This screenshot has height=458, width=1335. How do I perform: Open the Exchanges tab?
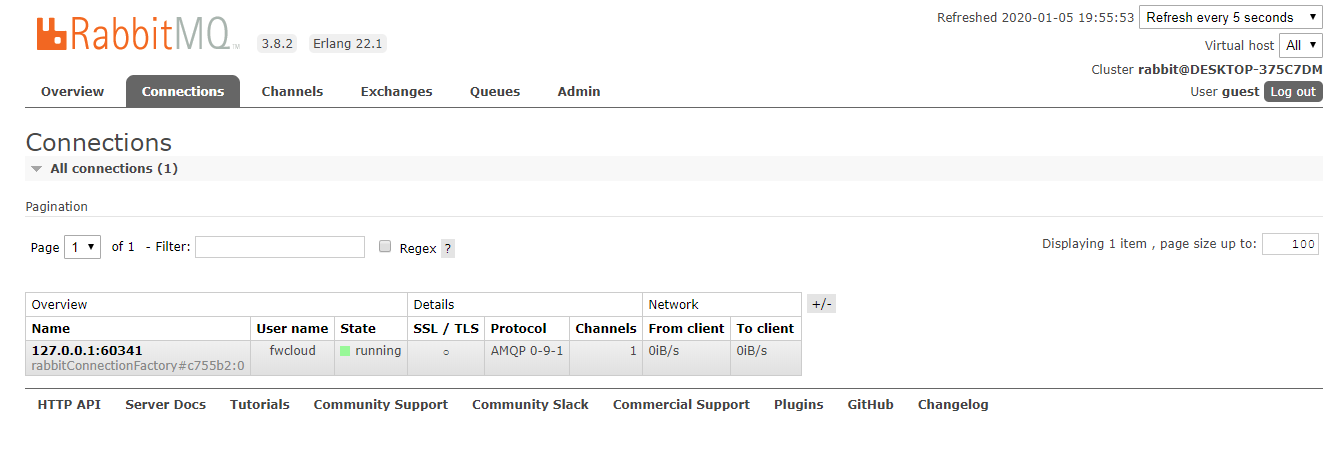coord(396,91)
